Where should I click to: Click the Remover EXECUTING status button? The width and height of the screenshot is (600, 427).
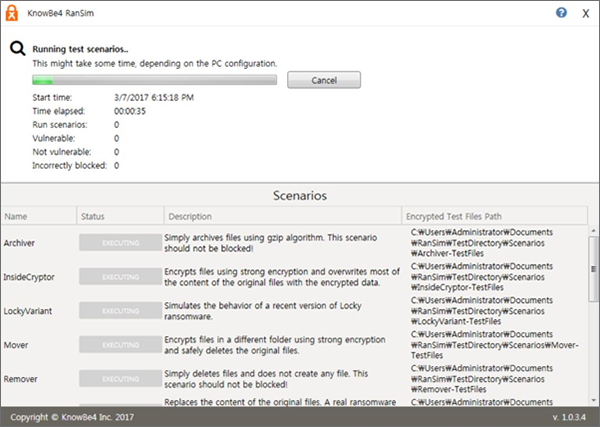click(x=121, y=379)
